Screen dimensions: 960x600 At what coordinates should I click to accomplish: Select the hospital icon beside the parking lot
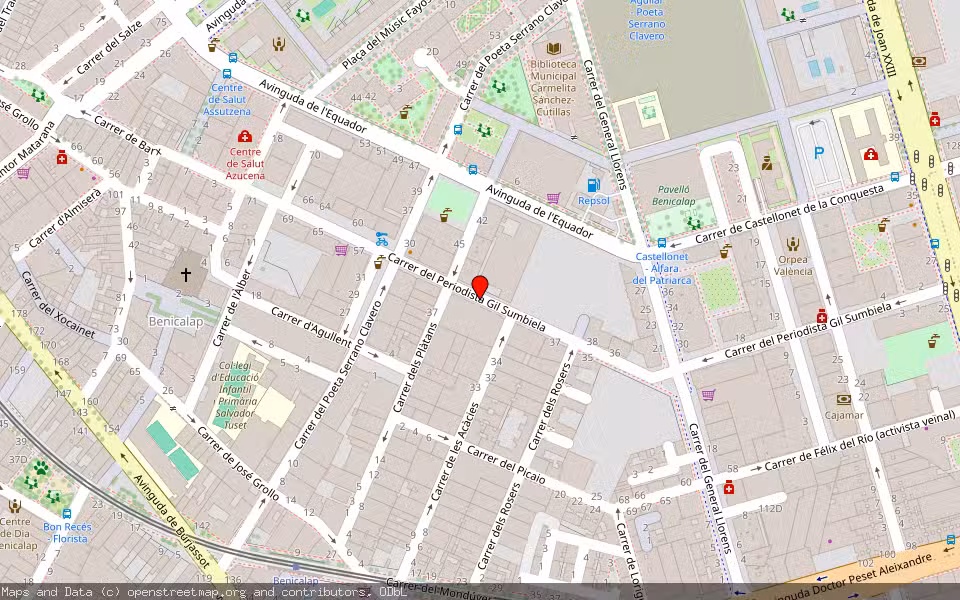pyautogui.click(x=870, y=155)
